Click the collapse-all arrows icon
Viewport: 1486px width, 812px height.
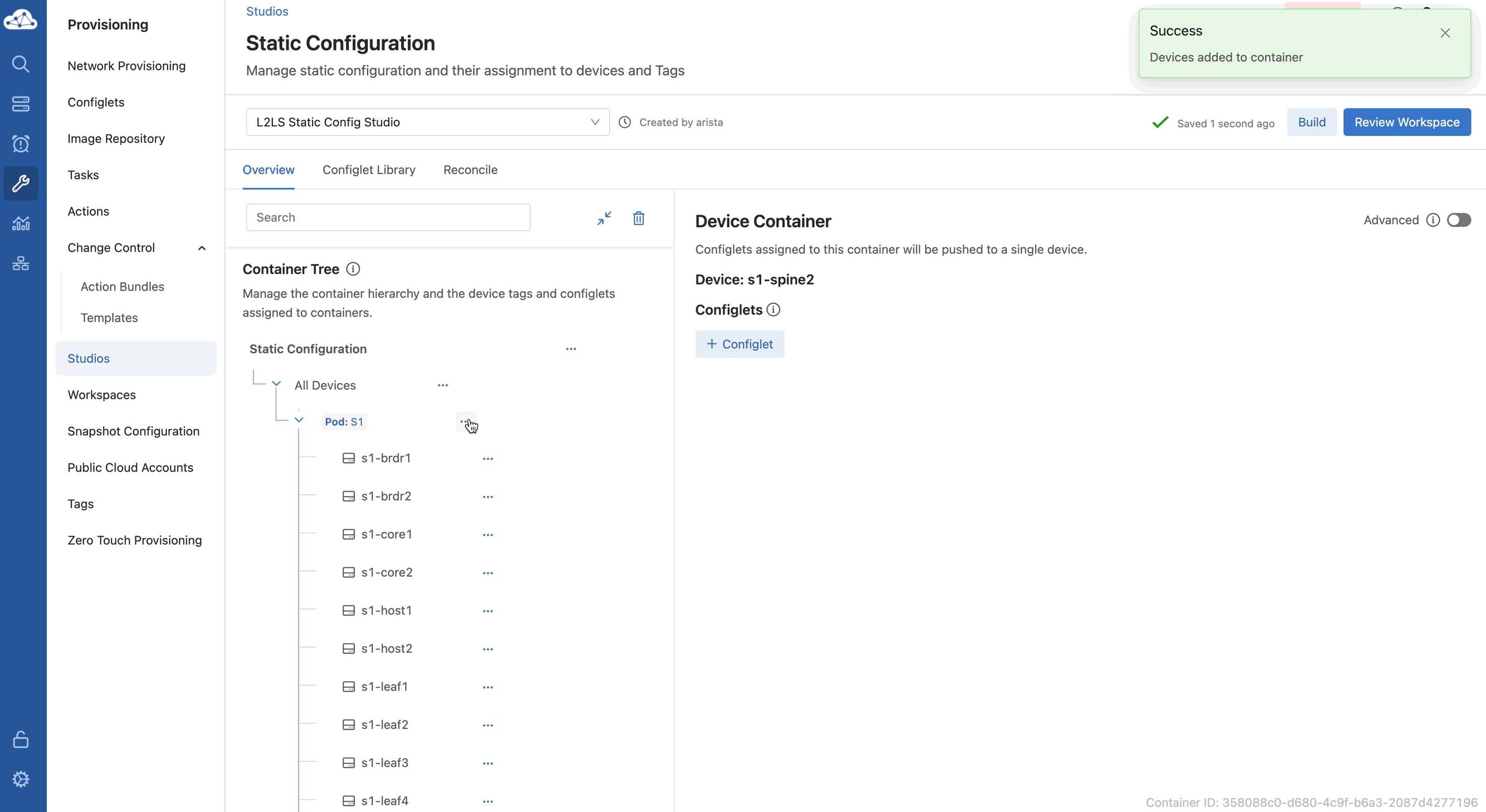pyautogui.click(x=604, y=218)
